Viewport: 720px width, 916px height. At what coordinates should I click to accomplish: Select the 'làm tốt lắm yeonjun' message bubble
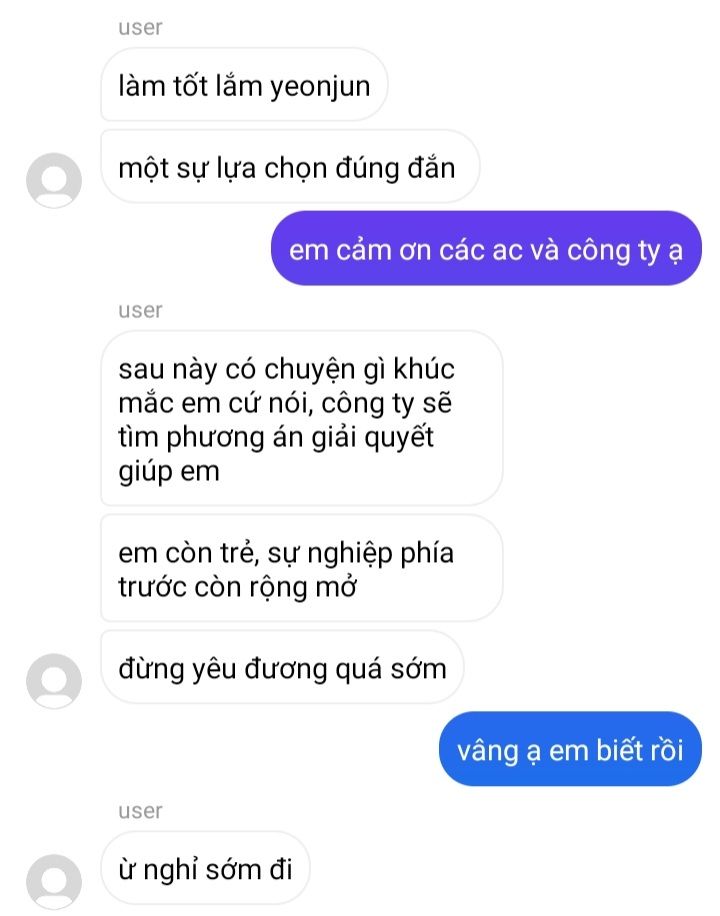click(244, 85)
